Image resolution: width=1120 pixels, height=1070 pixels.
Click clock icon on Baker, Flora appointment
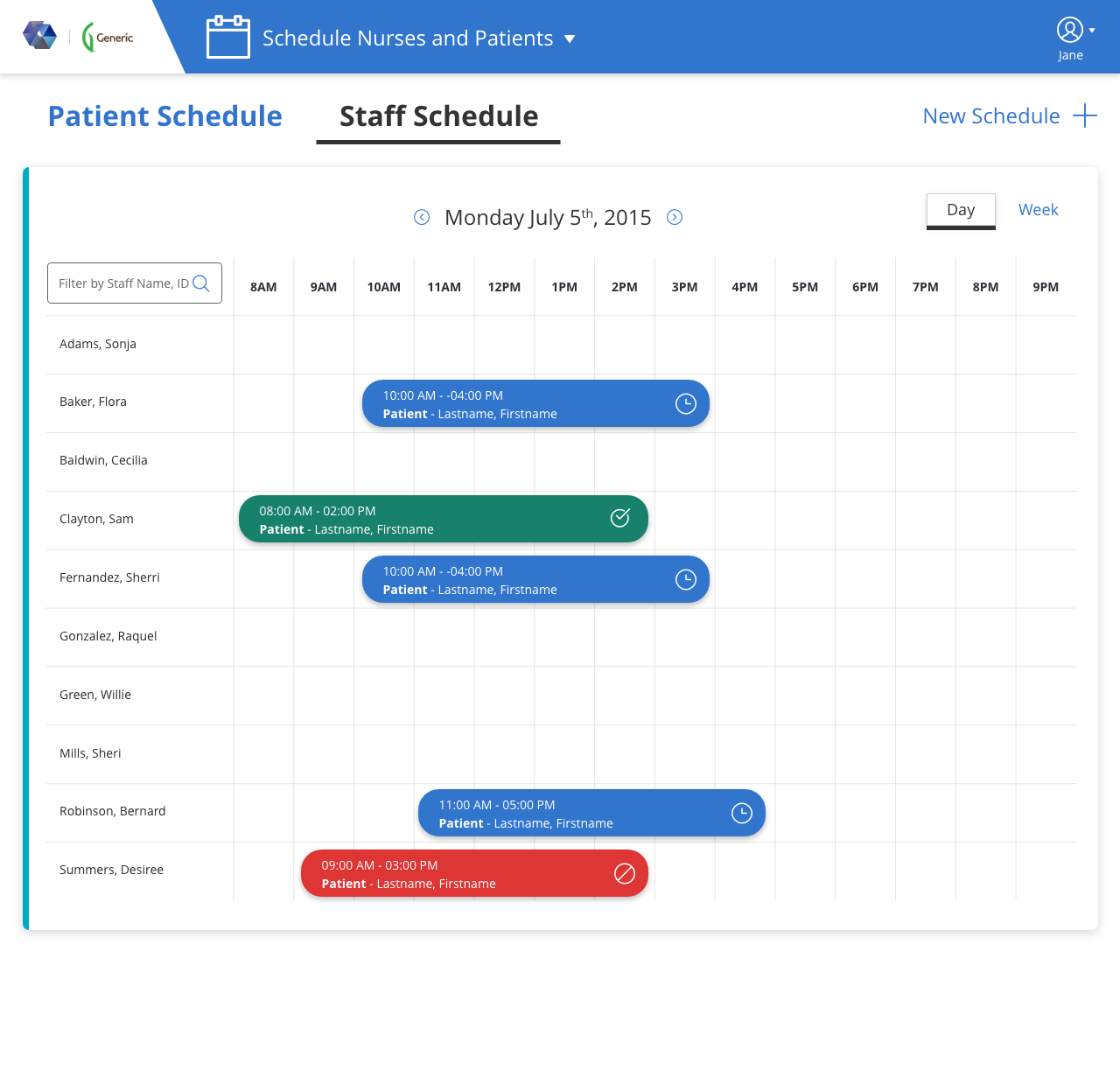coord(686,403)
